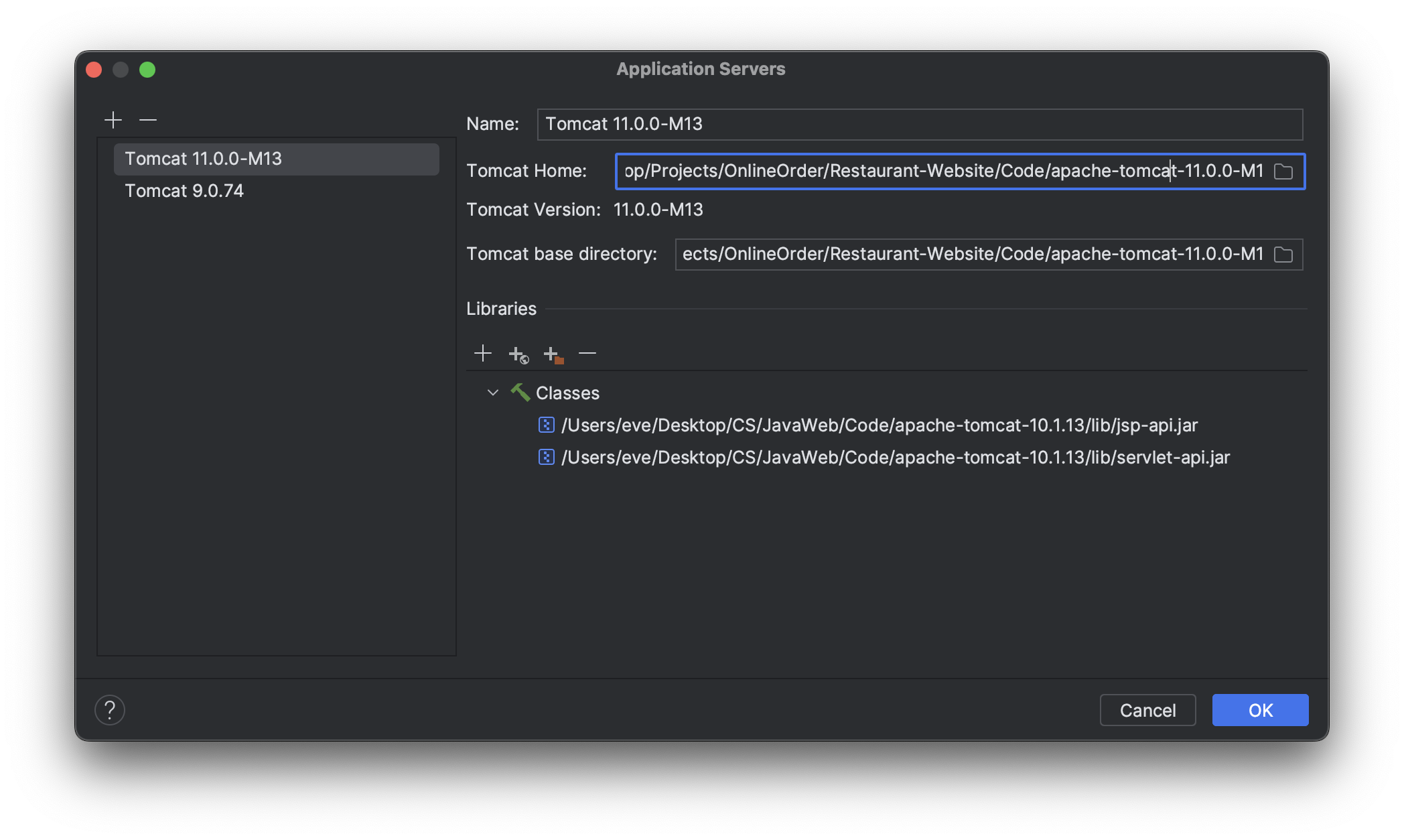Open help for Application Servers dialog
This screenshot has height=840, width=1404.
click(x=110, y=710)
